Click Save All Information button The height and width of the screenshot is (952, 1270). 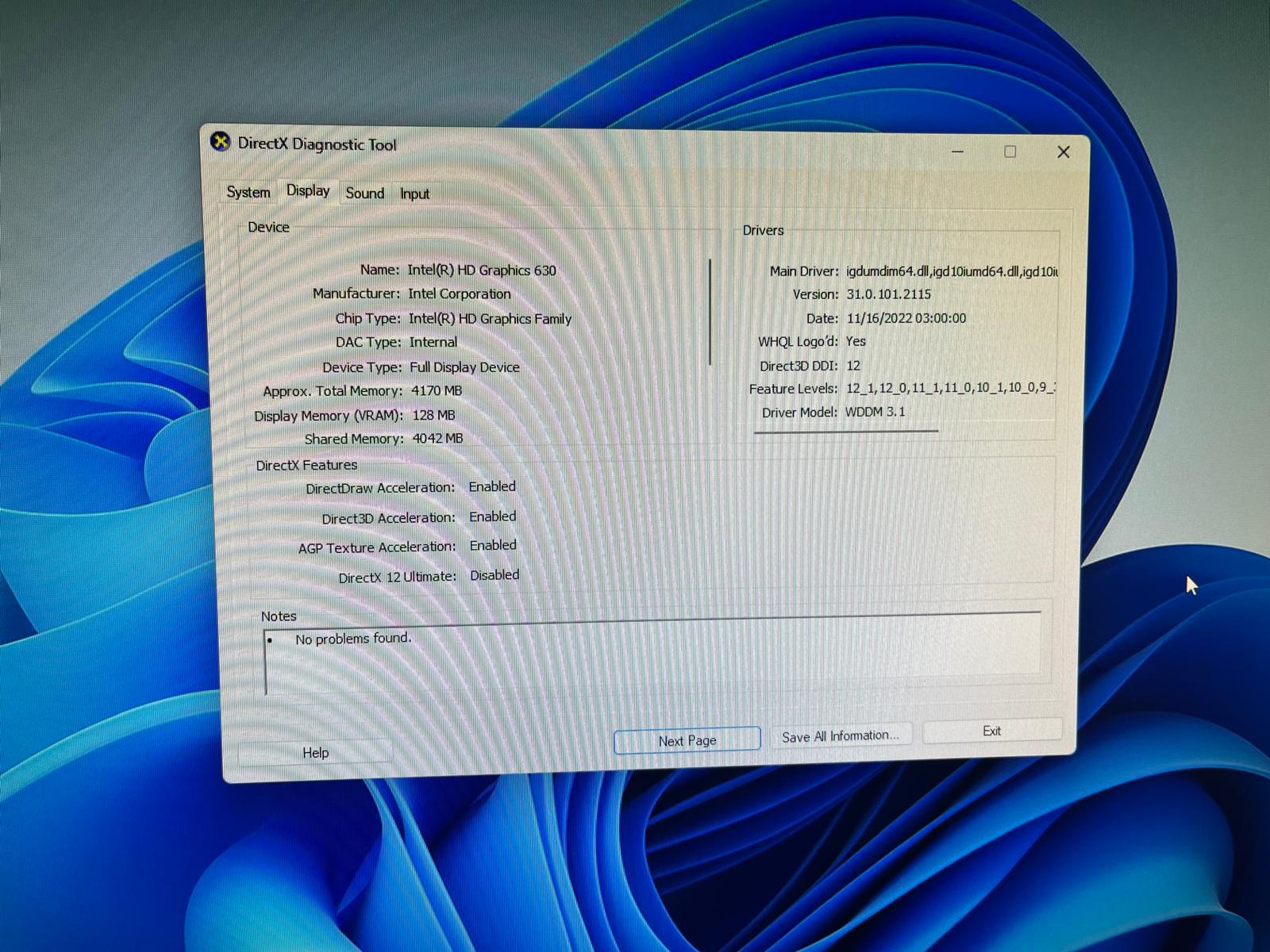click(841, 736)
